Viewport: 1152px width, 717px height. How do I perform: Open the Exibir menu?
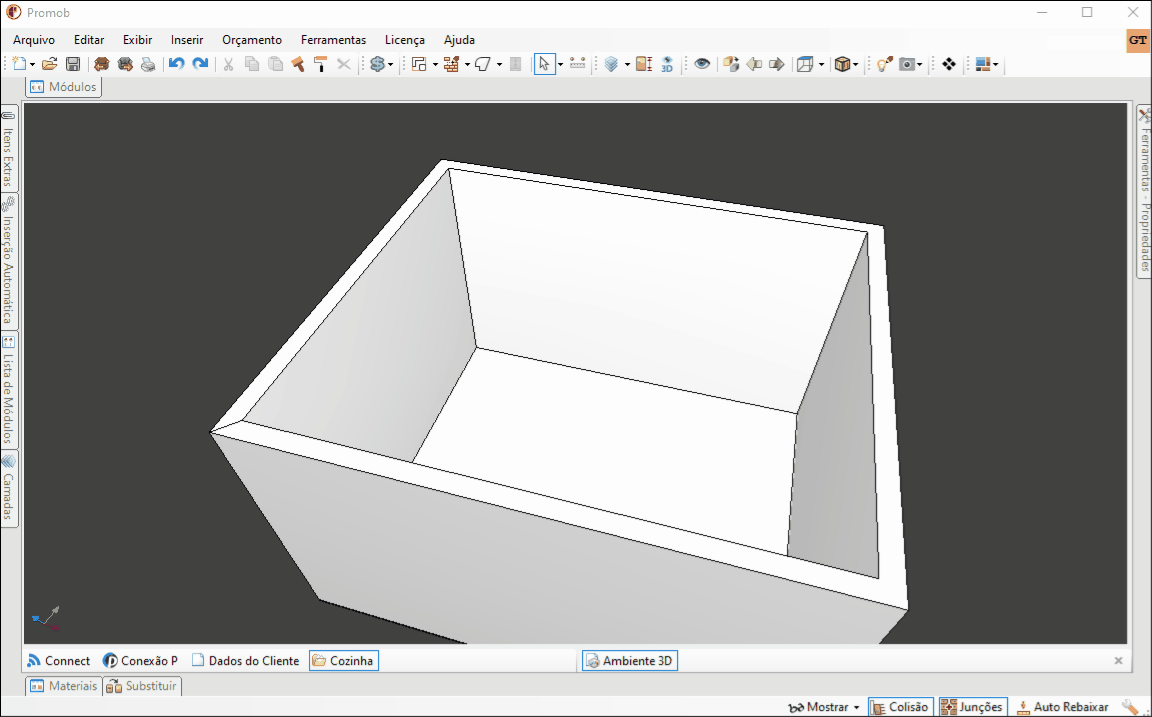pyautogui.click(x=137, y=40)
